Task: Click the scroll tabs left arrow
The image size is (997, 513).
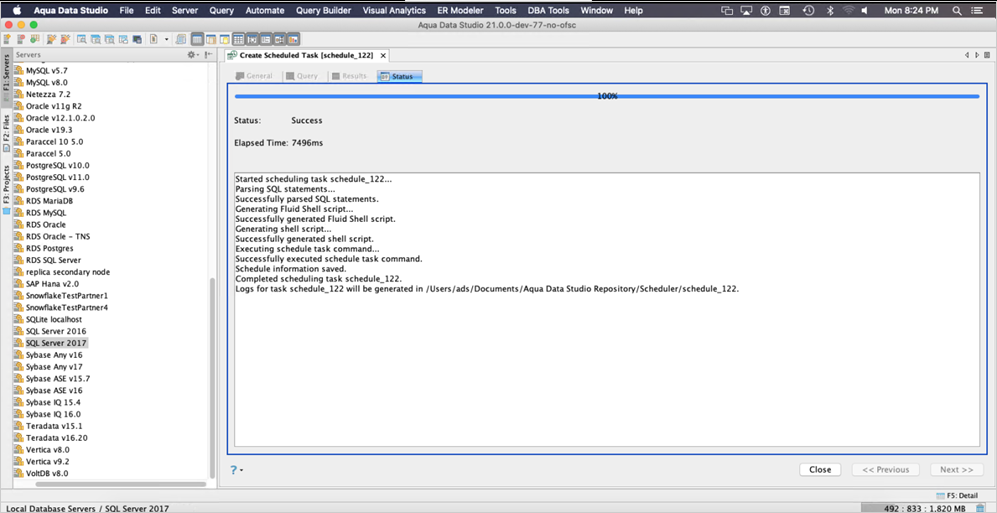Action: tap(968, 55)
